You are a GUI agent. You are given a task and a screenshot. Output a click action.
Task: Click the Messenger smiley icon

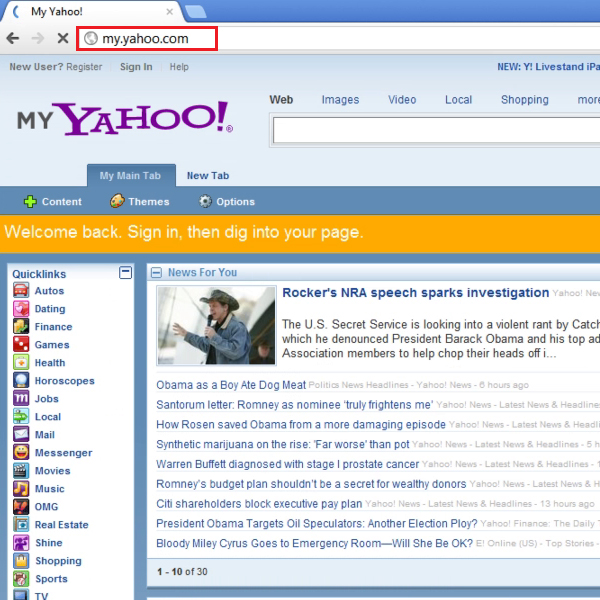(x=21, y=452)
